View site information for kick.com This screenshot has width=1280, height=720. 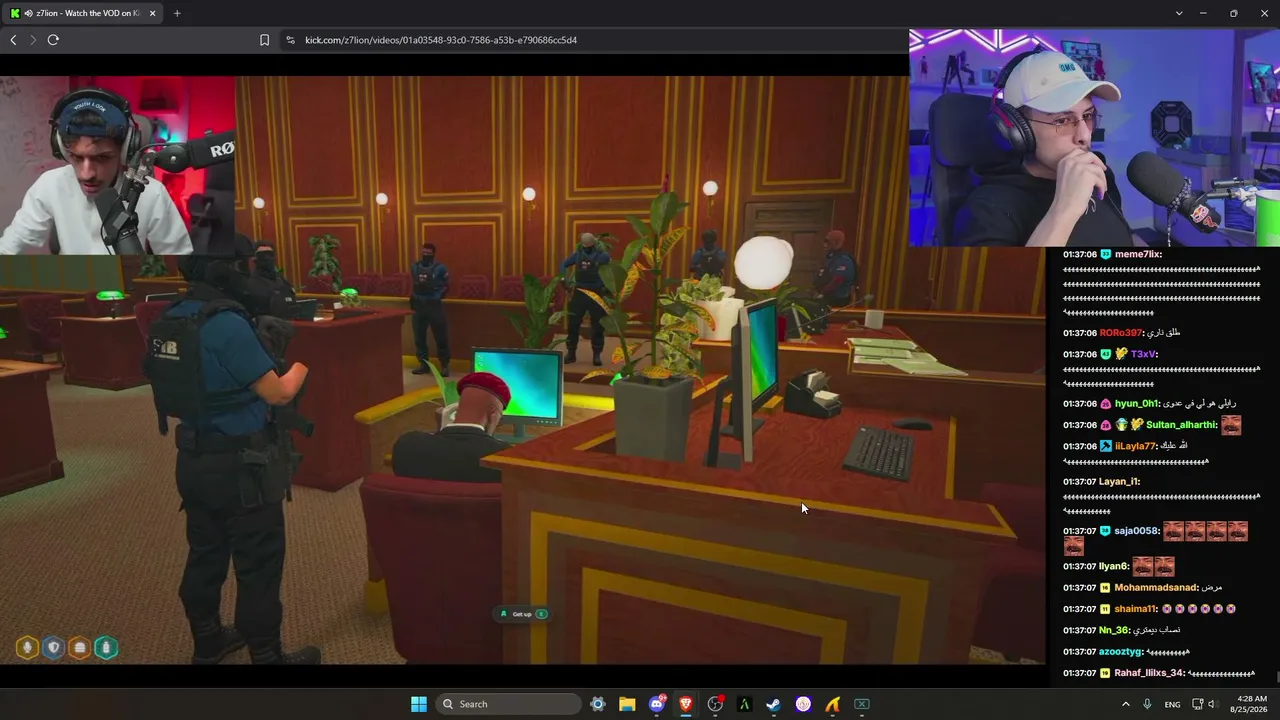(x=290, y=40)
